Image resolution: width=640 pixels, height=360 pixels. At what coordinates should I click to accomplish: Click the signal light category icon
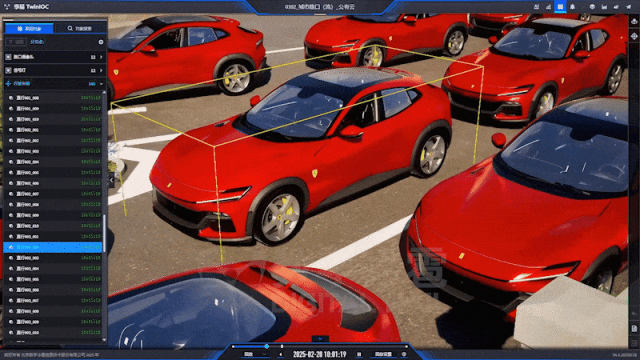click(8, 71)
